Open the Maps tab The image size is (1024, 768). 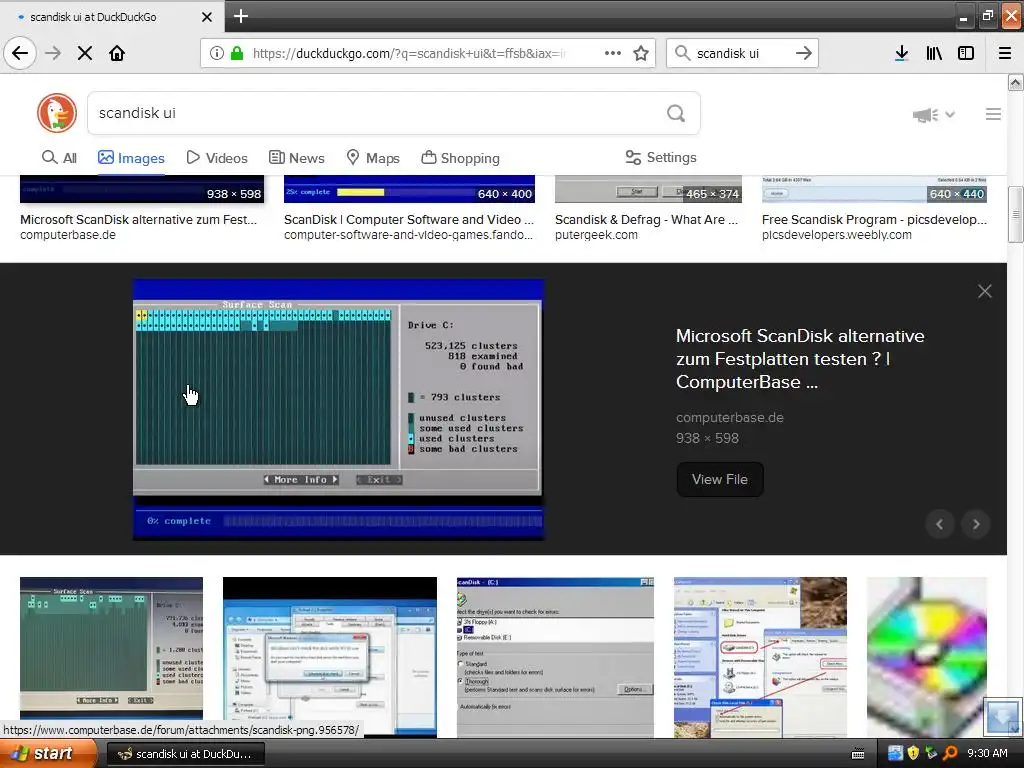pos(373,158)
